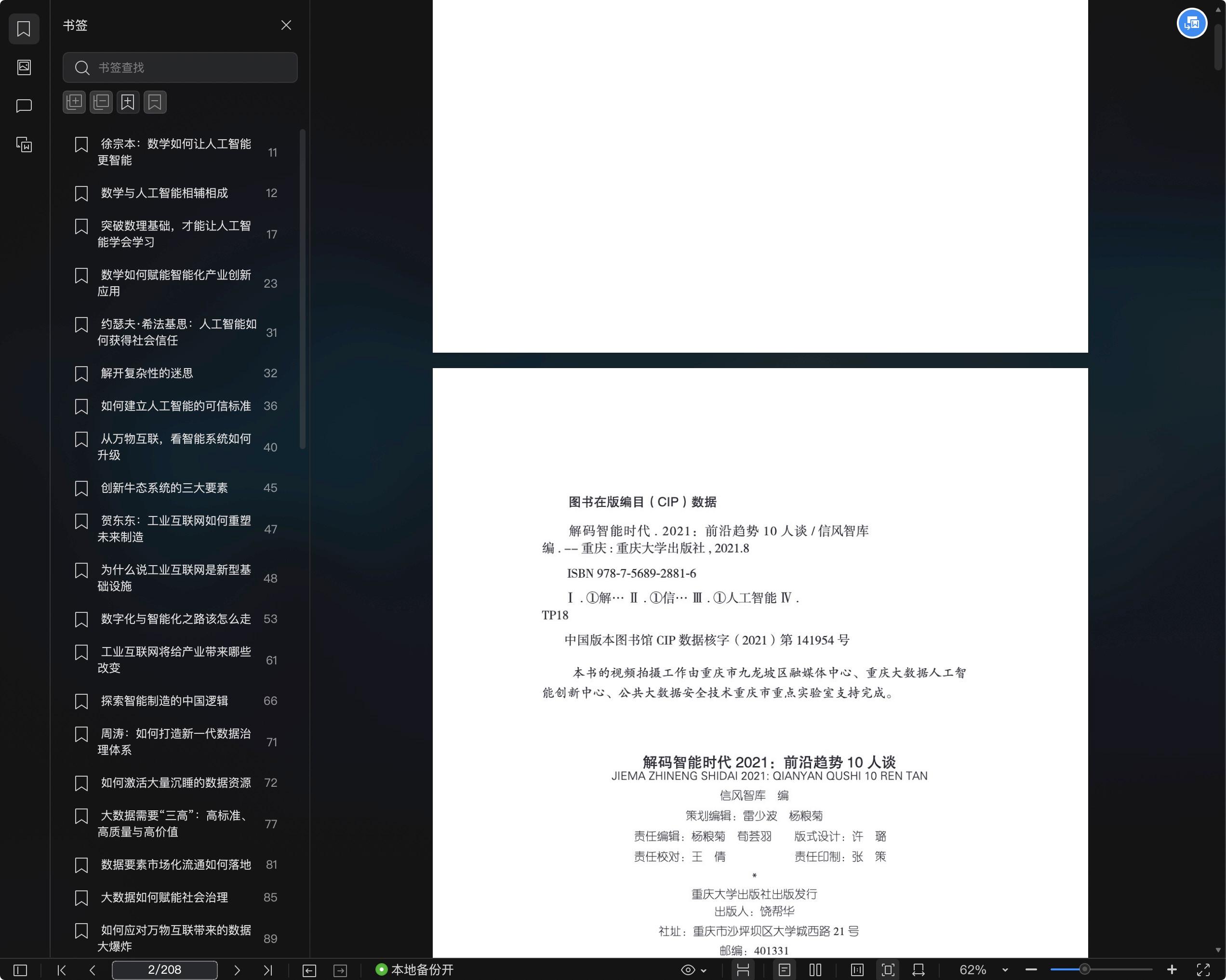Image resolution: width=1226 pixels, height=980 pixels.
Task: Go to the next page
Action: click(237, 970)
